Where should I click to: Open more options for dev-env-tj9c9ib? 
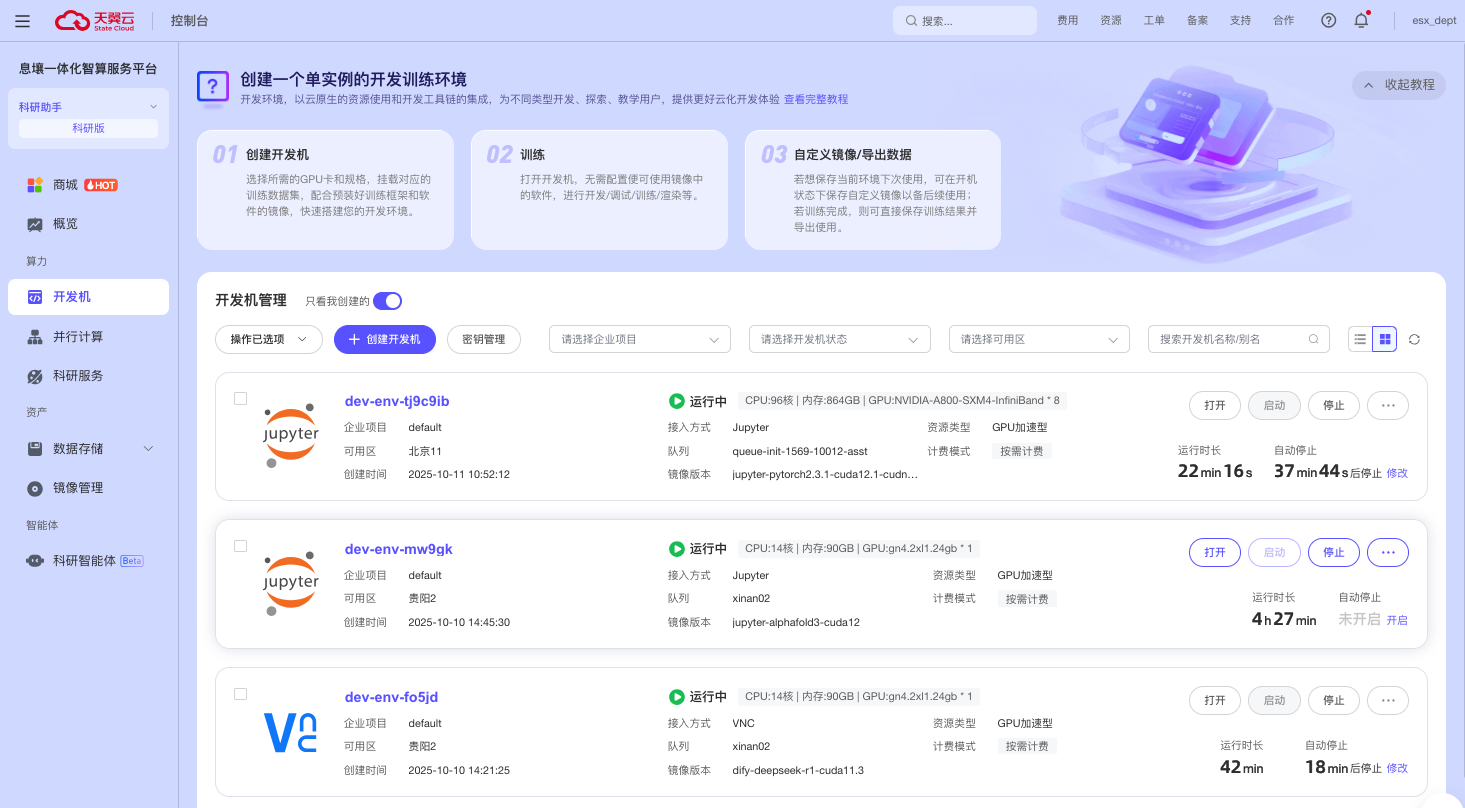click(1387, 405)
